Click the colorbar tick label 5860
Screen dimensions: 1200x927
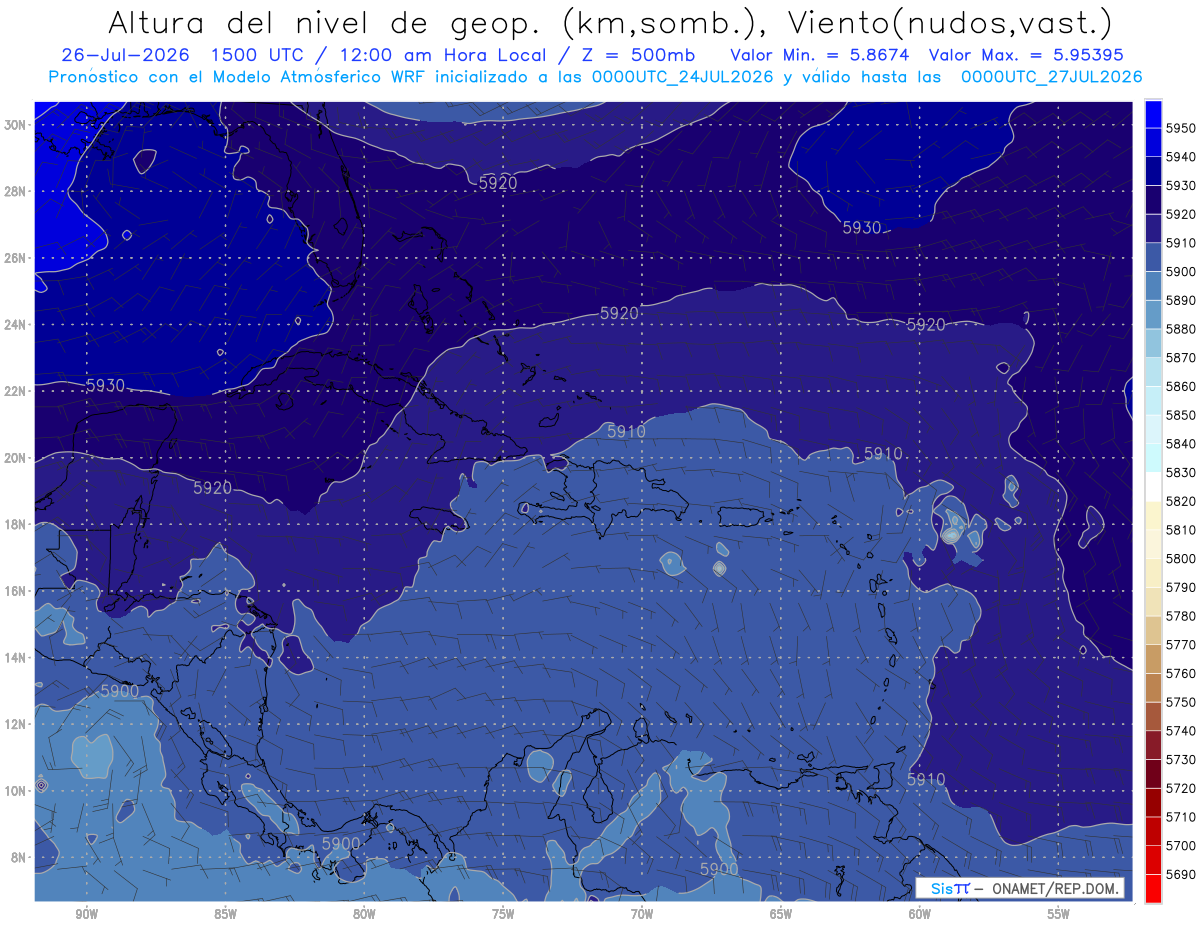tap(1180, 386)
